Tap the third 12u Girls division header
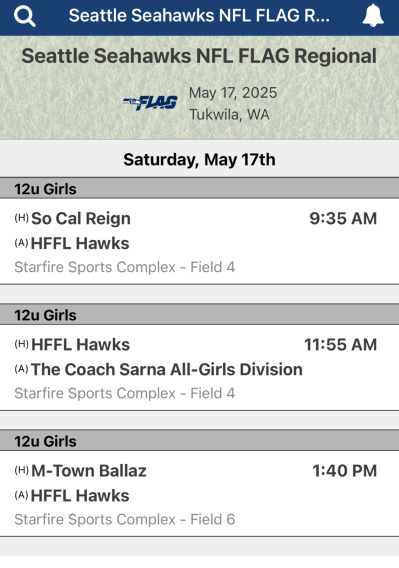 199,441
